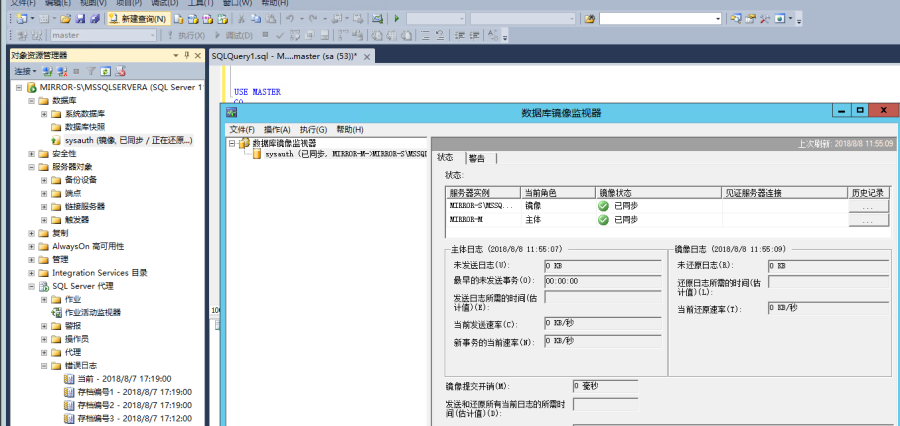The height and width of the screenshot is (426, 900).
Task: Click the 镜像提交开销 value field
Action: [x=605, y=386]
